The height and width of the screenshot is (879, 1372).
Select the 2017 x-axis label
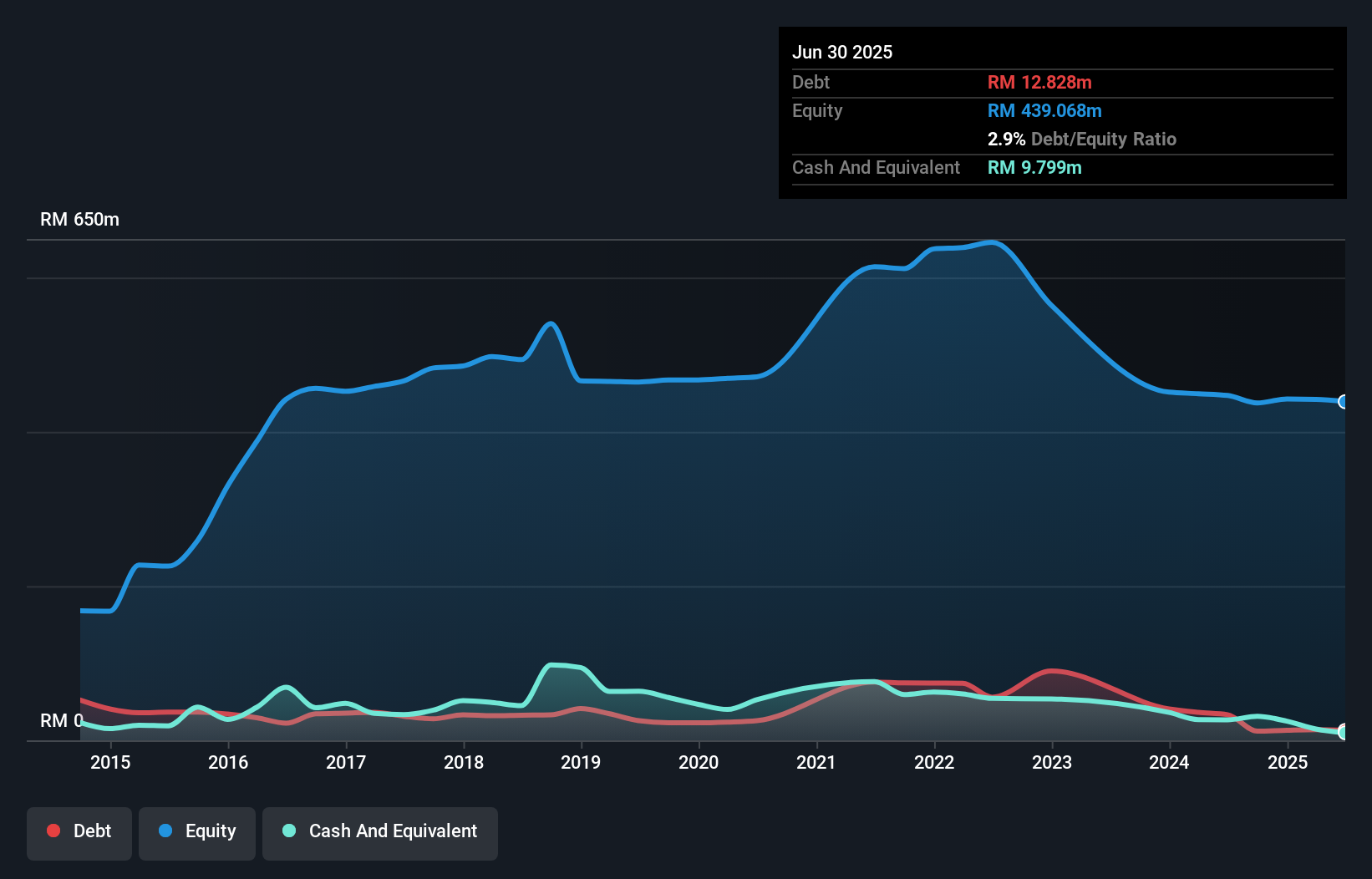(346, 762)
